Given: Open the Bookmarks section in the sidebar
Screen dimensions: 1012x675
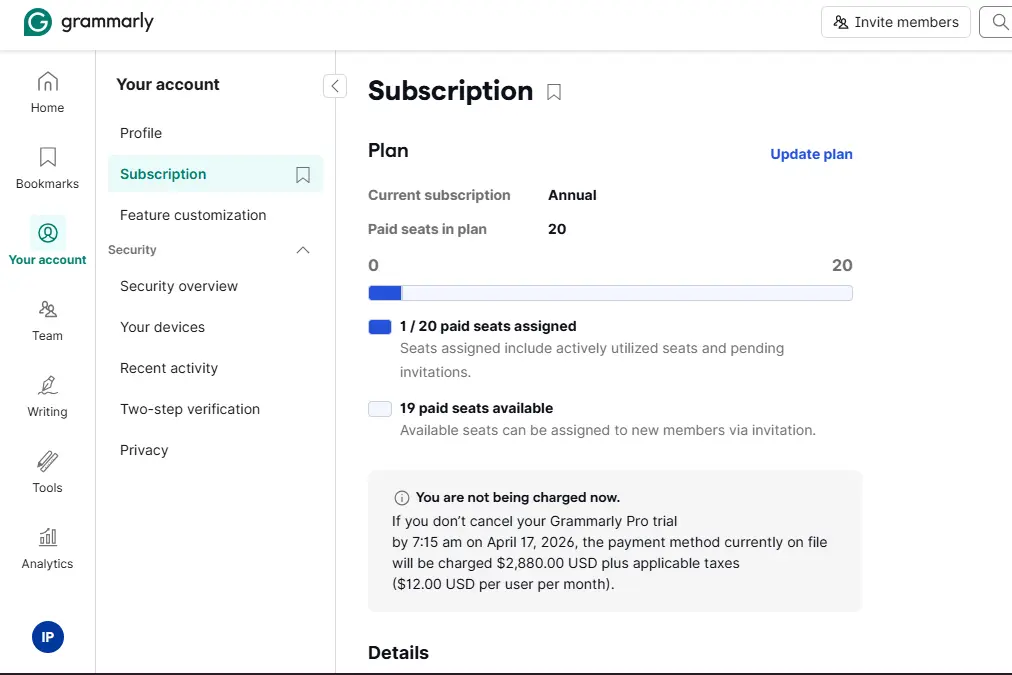Looking at the screenshot, I should pos(47,168).
